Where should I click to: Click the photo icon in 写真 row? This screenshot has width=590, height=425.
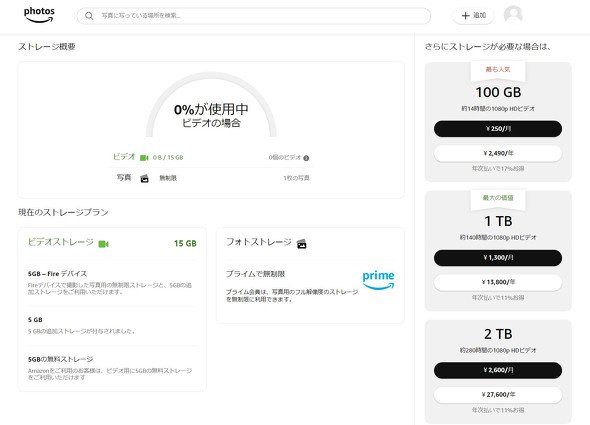pyautogui.click(x=144, y=178)
